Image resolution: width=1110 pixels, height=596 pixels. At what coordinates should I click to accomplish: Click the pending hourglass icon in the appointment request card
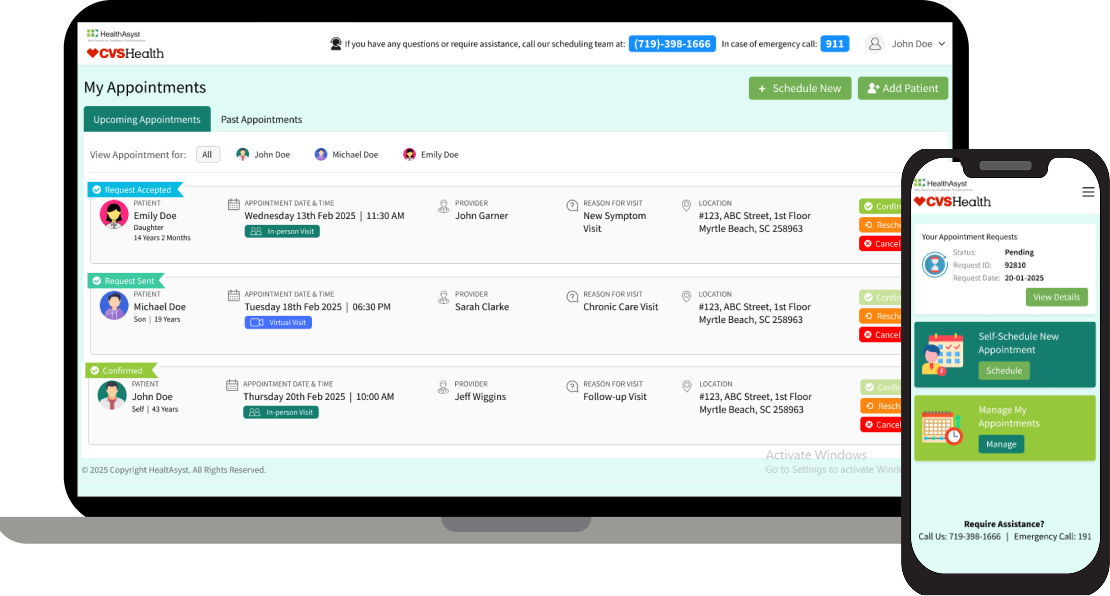click(934, 265)
